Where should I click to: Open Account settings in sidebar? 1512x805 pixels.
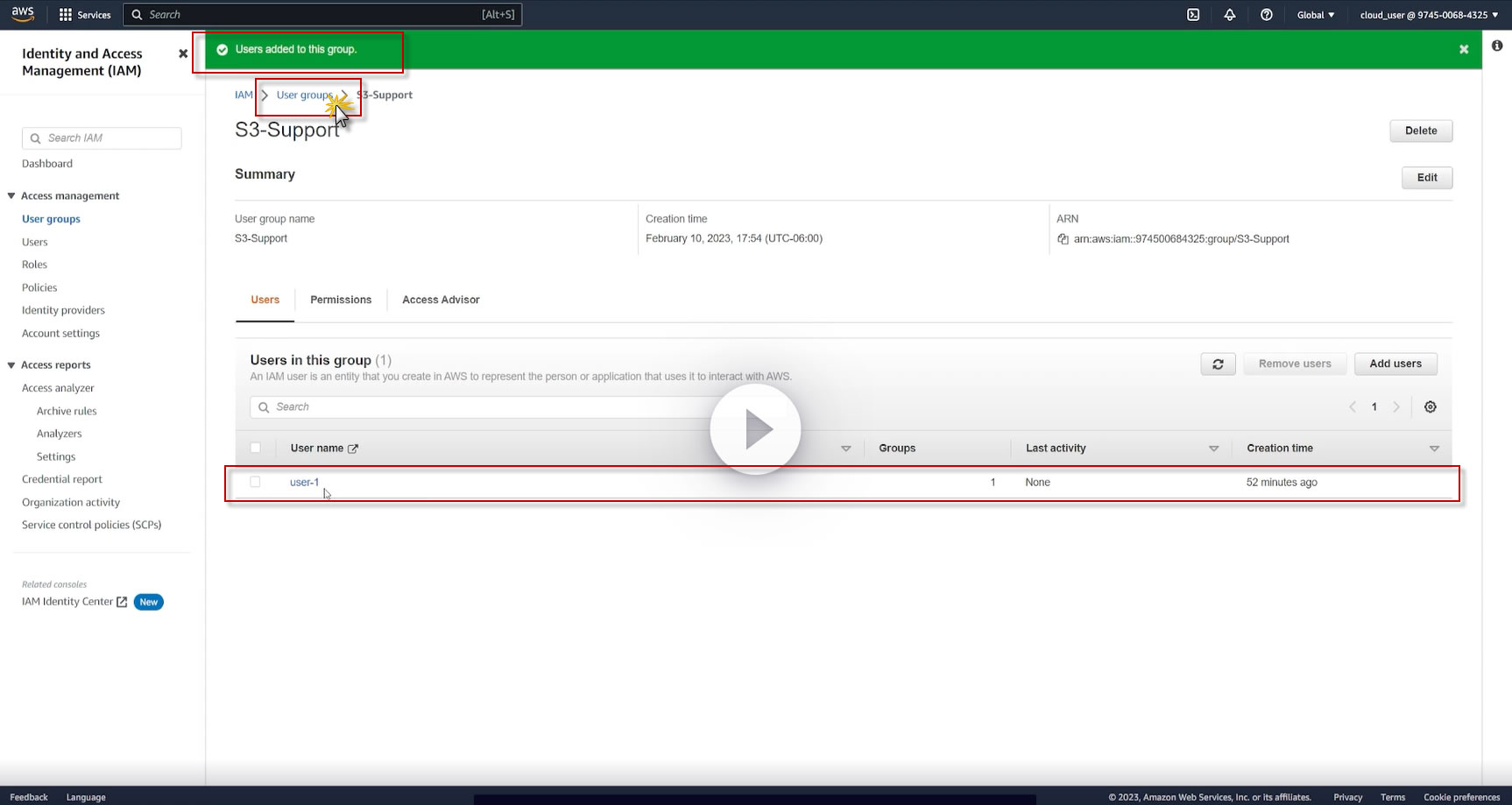pyautogui.click(x=61, y=334)
